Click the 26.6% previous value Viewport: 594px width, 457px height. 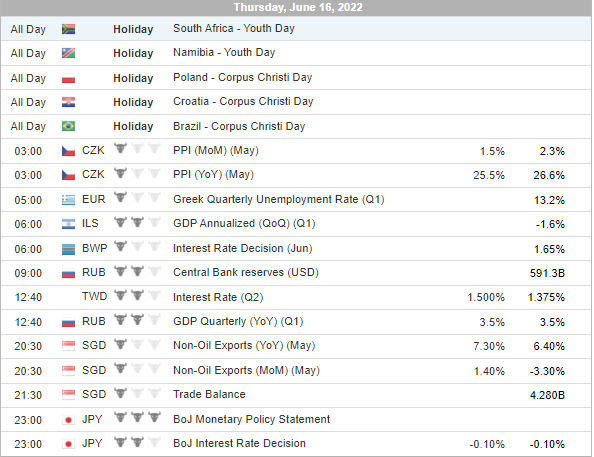(x=549, y=175)
